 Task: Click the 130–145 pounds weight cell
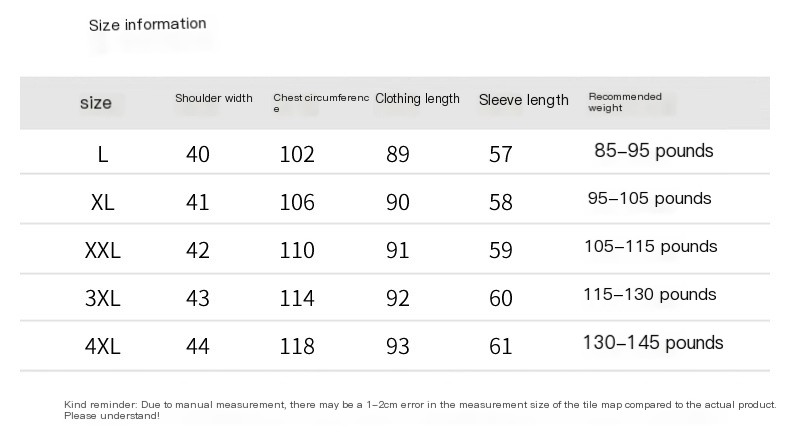coord(653,343)
